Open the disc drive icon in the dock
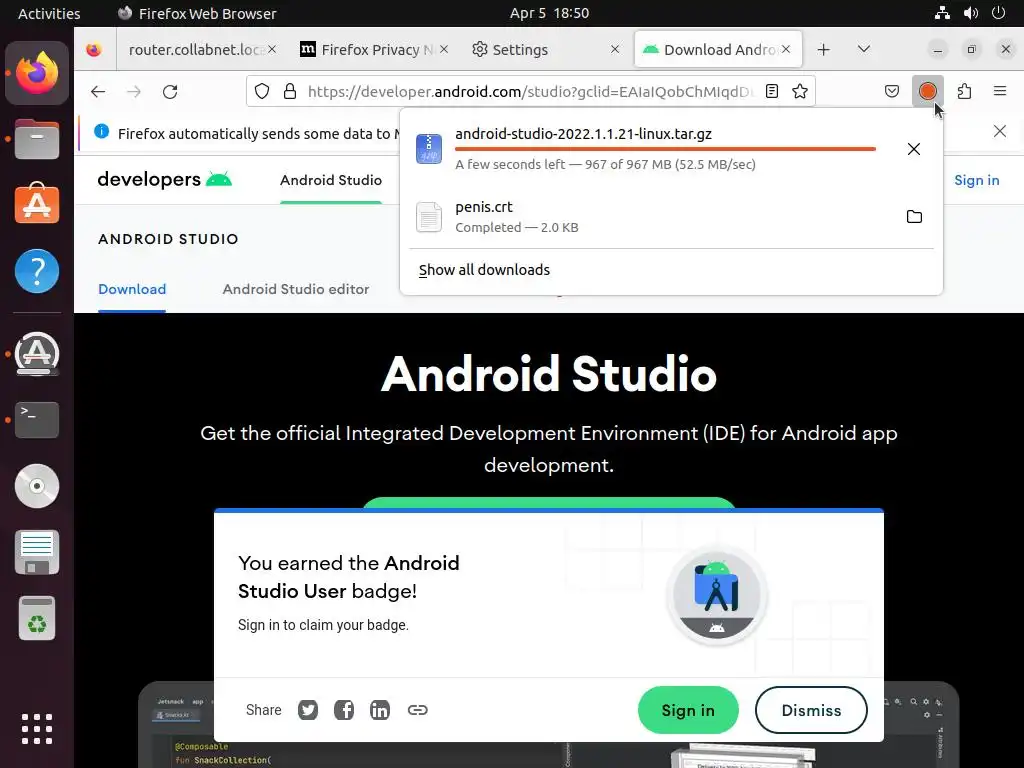Image resolution: width=1024 pixels, height=768 pixels. (37, 486)
